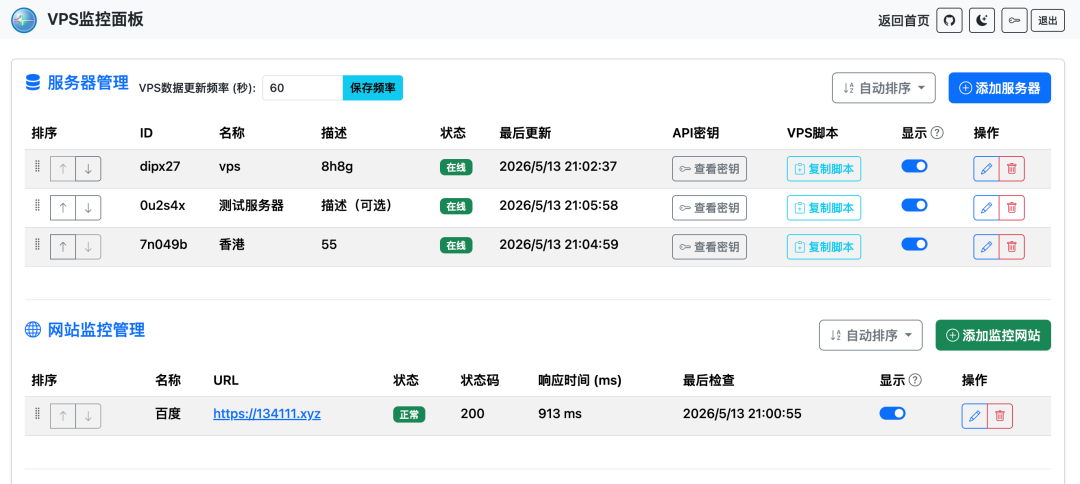Click the 服务器管理 section heading
The height and width of the screenshot is (484, 1080).
(88, 83)
